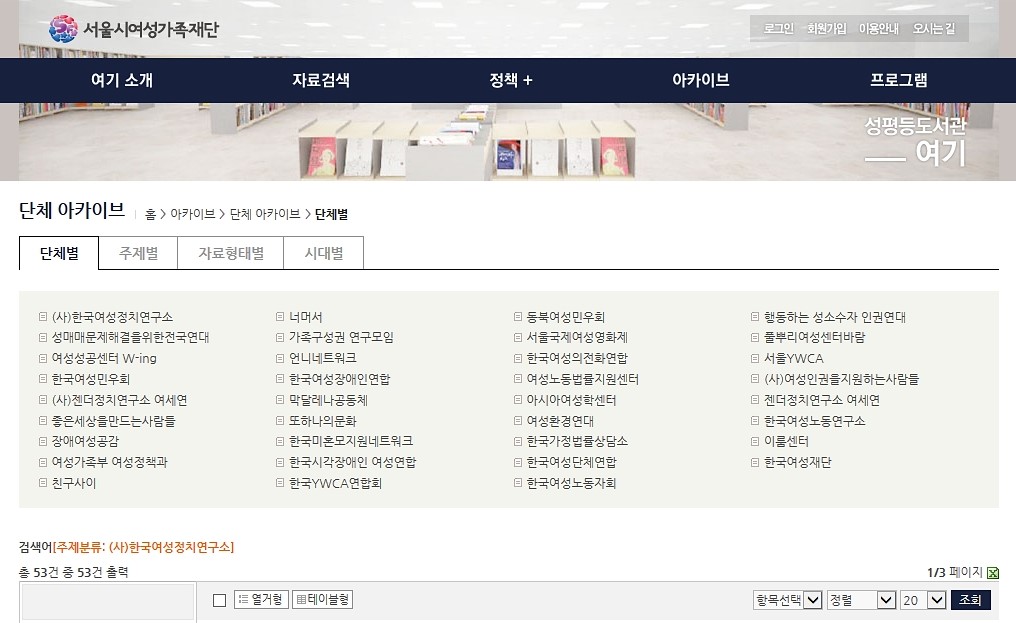Select 가족구성권 연구모임 organization
1016x623 pixels.
coord(341,337)
